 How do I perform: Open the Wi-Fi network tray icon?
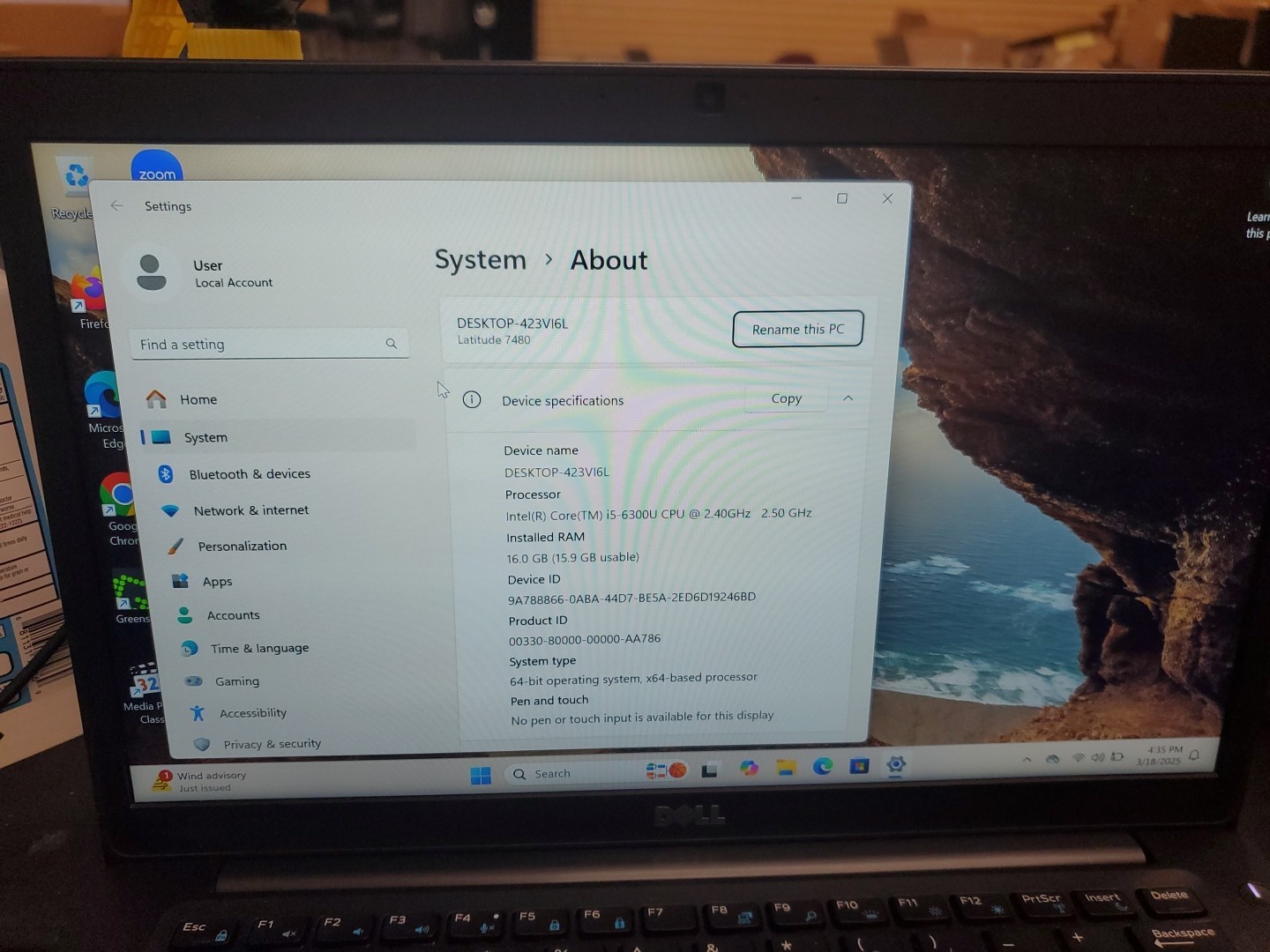click(x=1079, y=757)
